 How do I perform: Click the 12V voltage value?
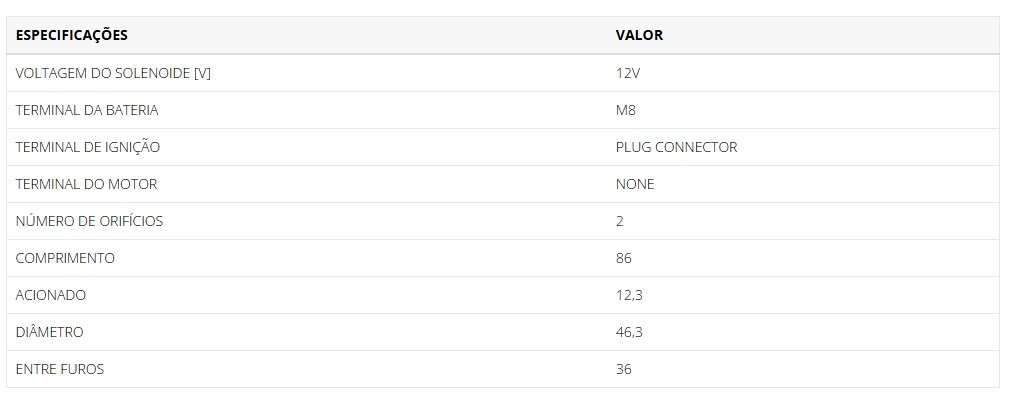627,73
